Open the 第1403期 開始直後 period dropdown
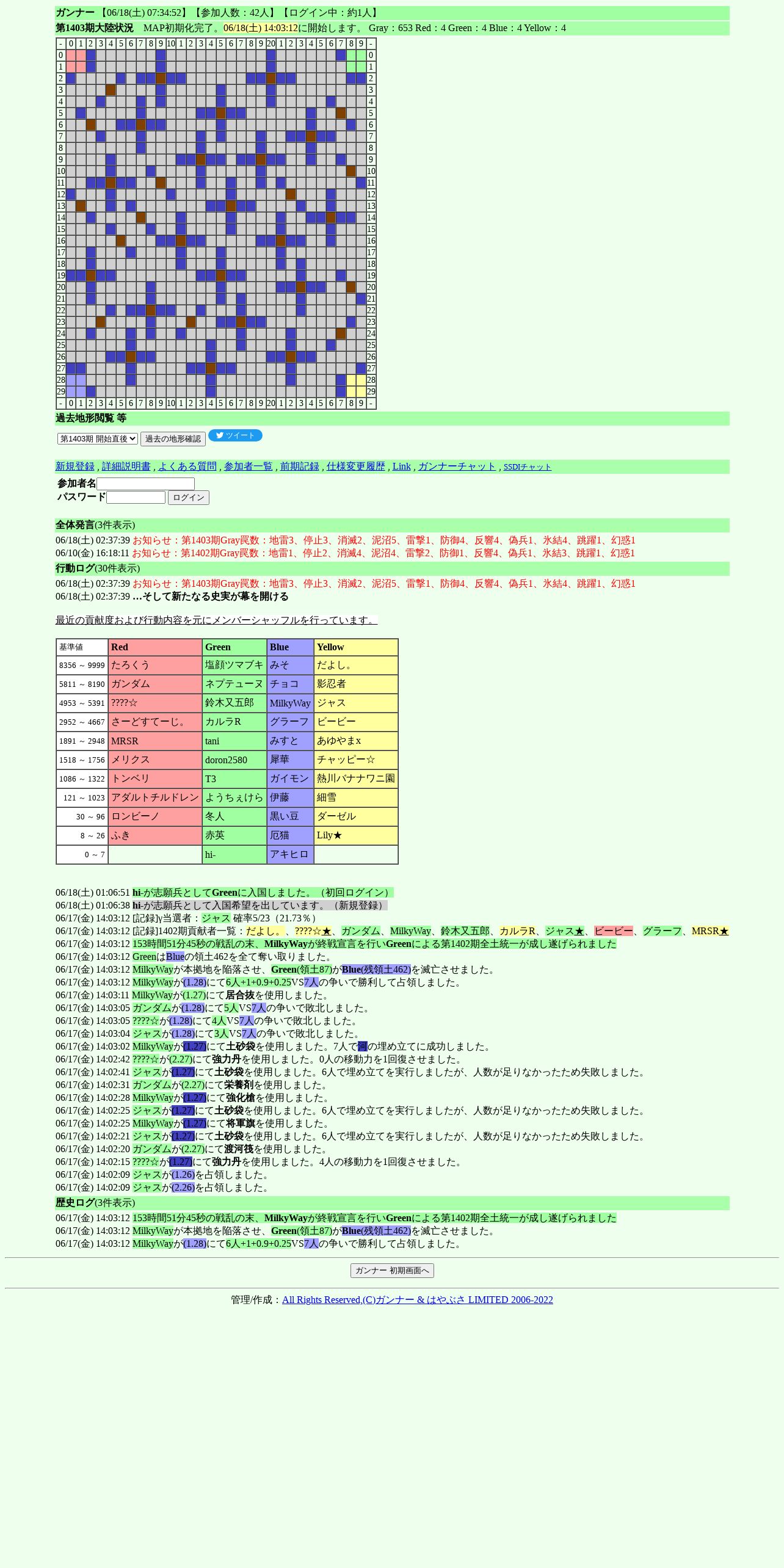 click(x=98, y=438)
